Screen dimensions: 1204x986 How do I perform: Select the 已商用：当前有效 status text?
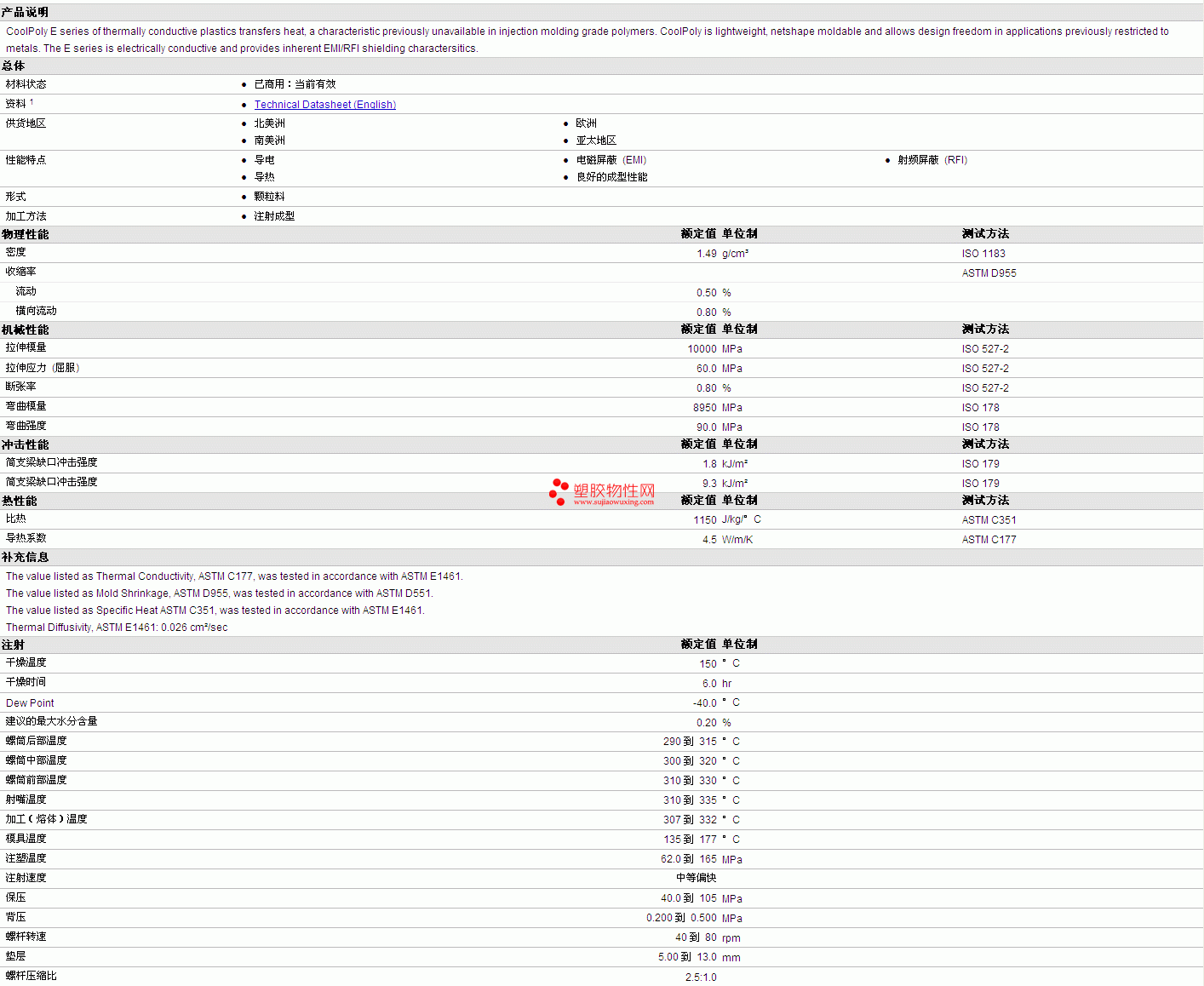[295, 84]
